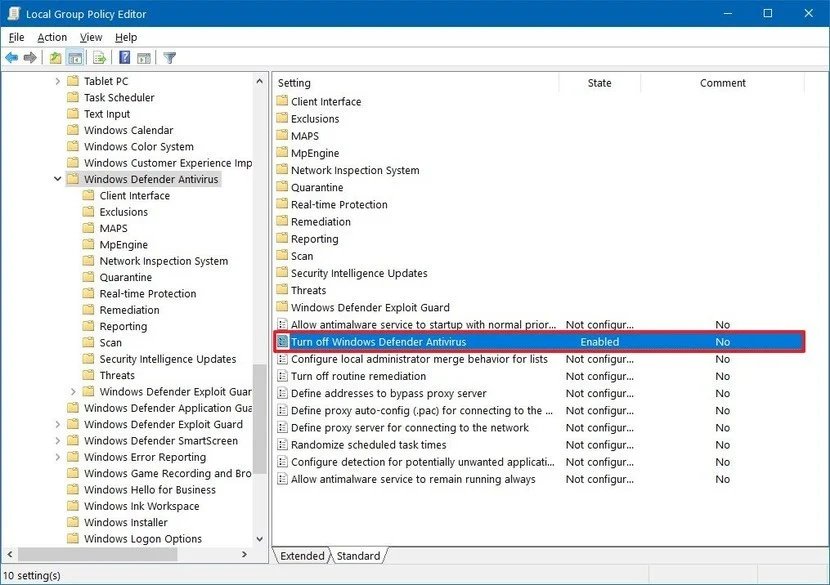830x585 pixels.
Task: Select Define proxy auto-config (.pac) policy row
Action: pyautogui.click(x=539, y=411)
